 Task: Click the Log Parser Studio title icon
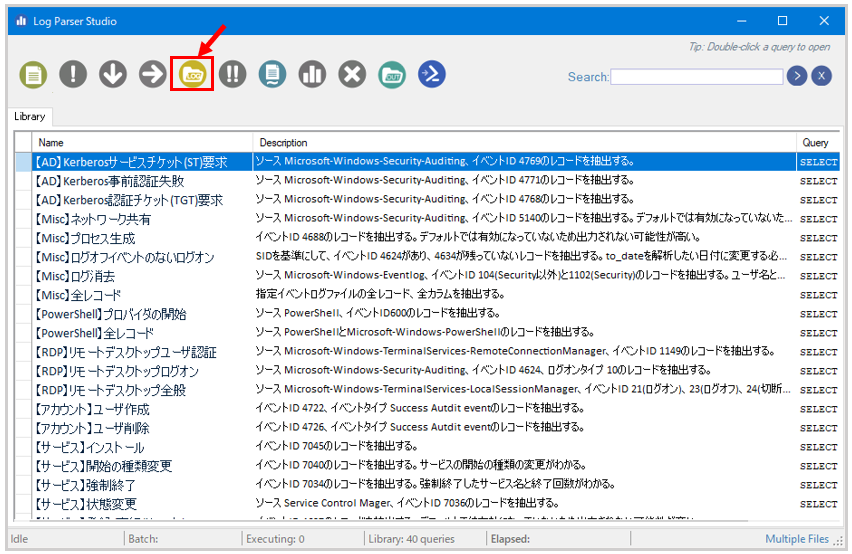pos(21,21)
